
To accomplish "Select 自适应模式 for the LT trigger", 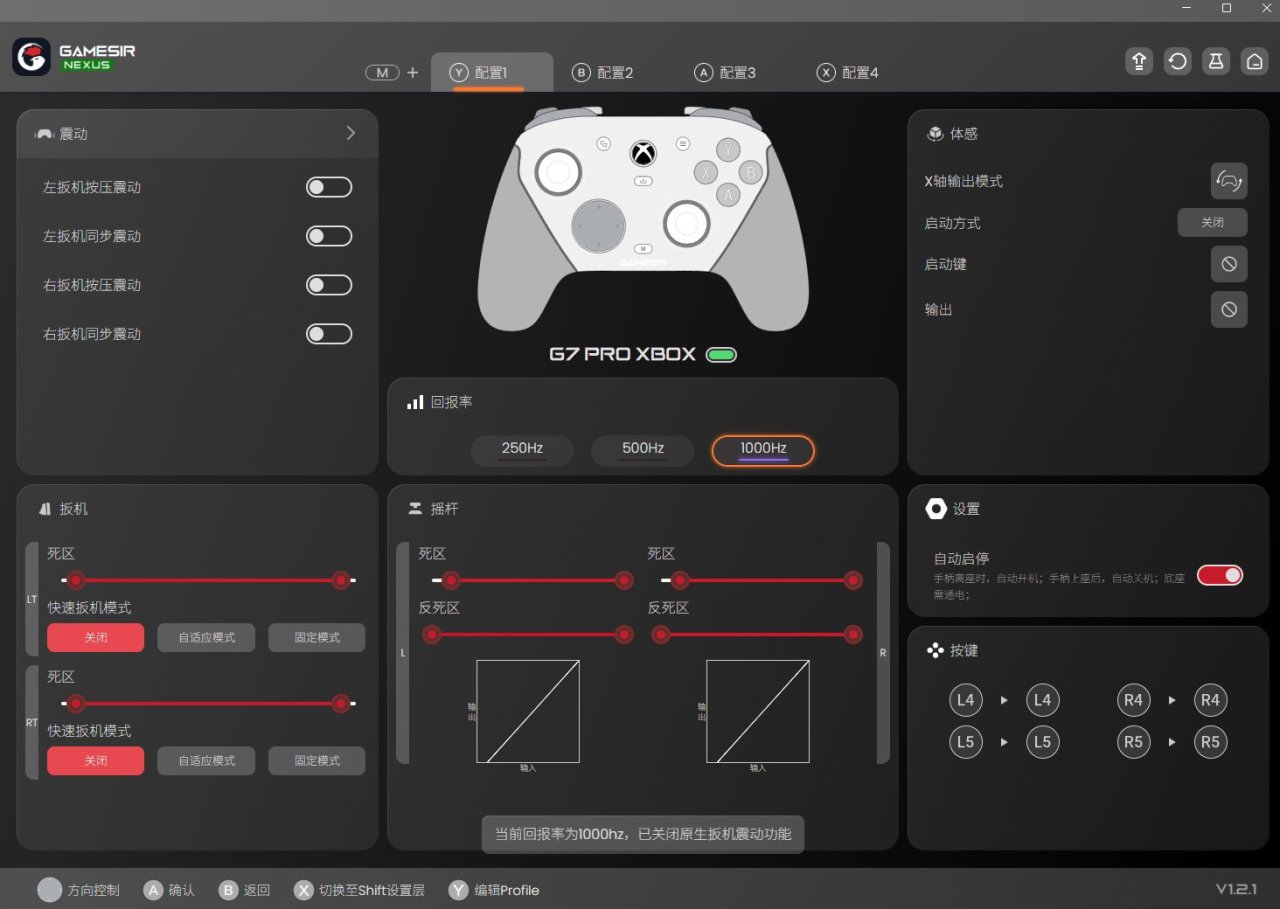I will click(x=206, y=638).
